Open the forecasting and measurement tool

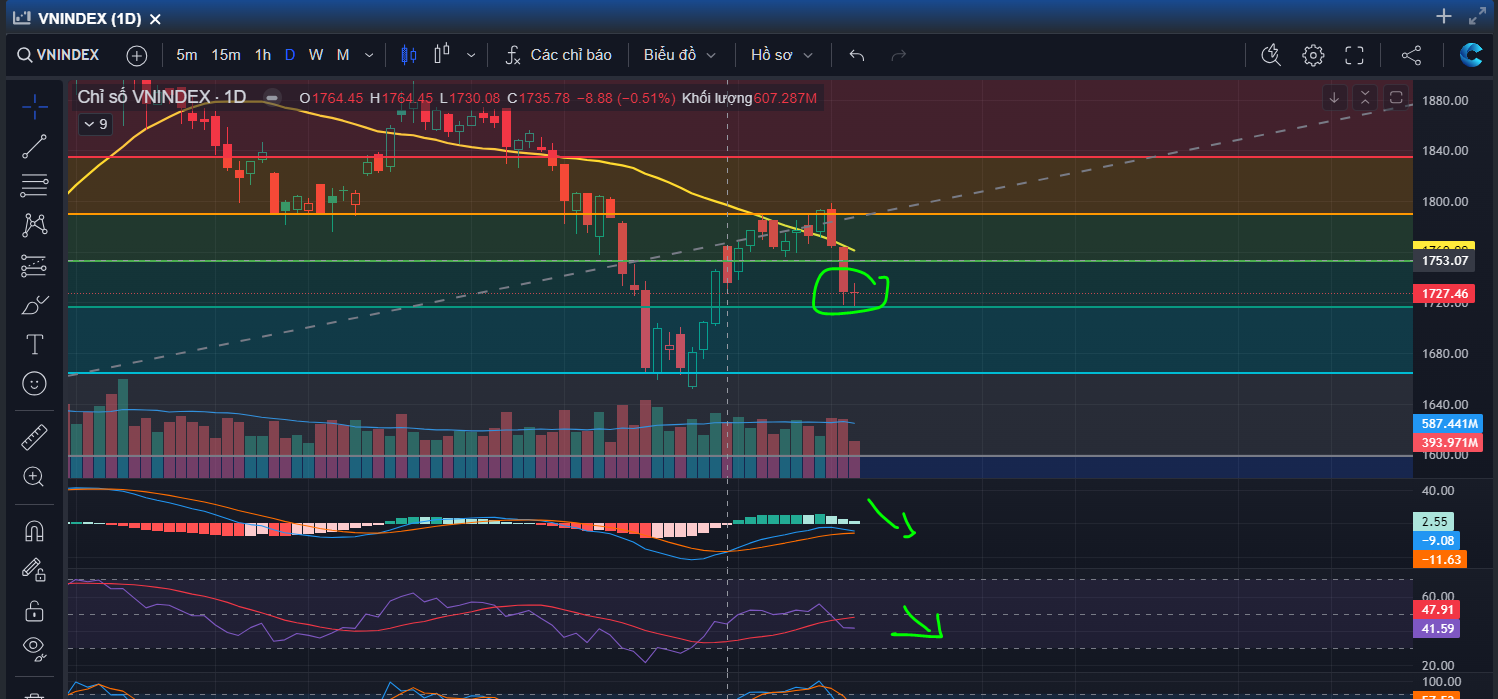pos(34,265)
